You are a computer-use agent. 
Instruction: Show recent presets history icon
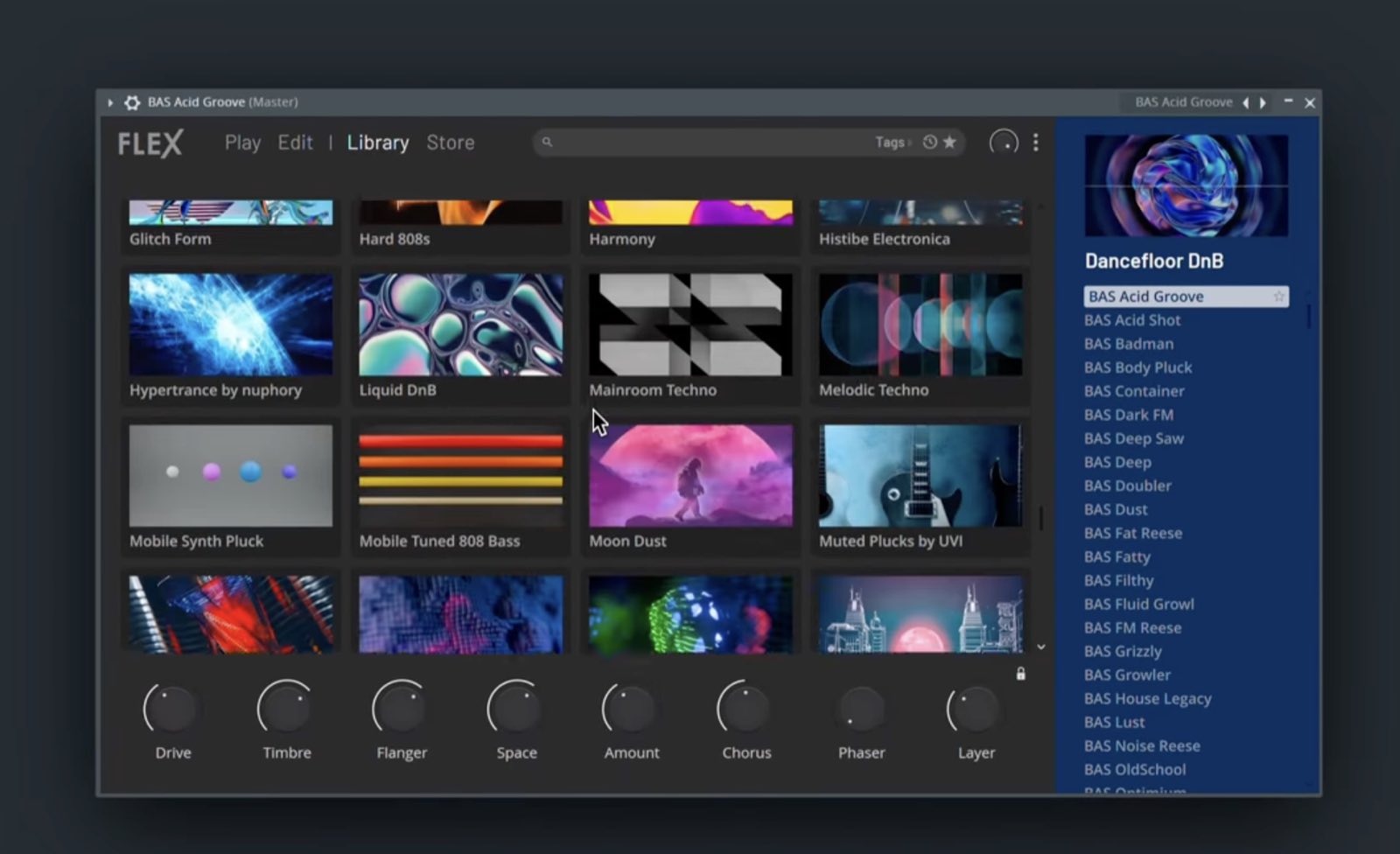930,142
